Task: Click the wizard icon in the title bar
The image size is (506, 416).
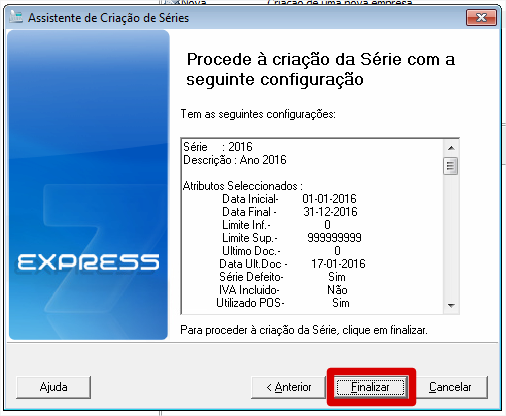Action: pyautogui.click(x=16, y=17)
